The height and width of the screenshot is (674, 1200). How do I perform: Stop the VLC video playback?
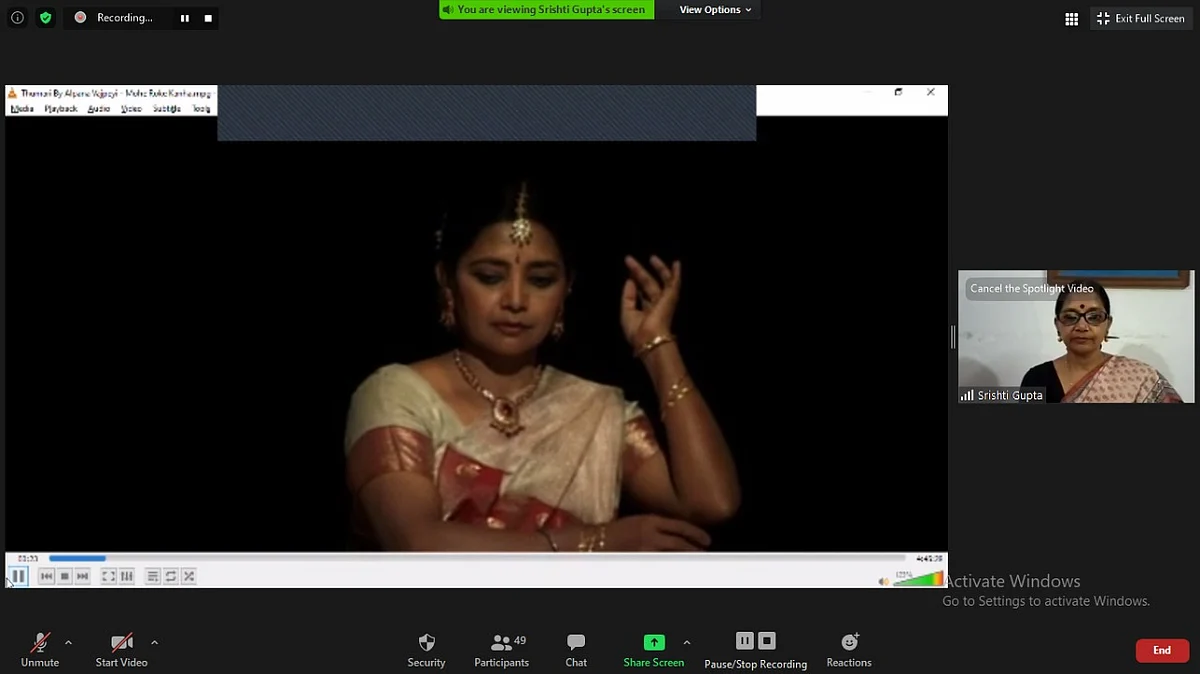tap(64, 576)
